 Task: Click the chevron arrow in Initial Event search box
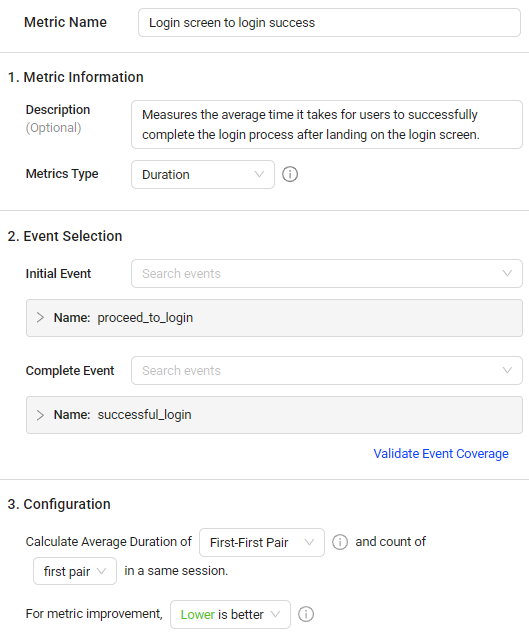point(507,273)
